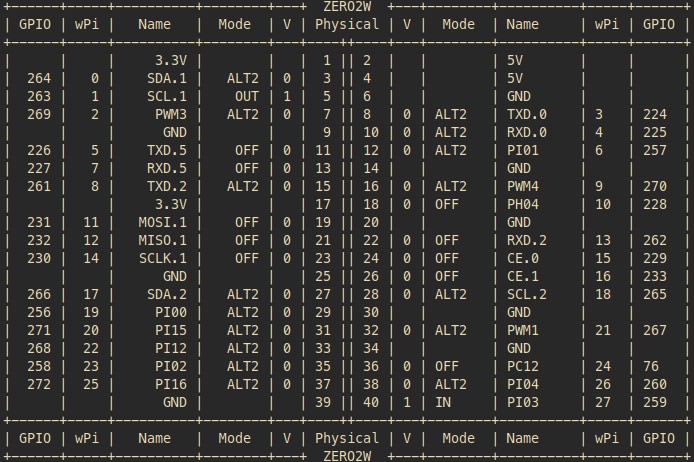Select the CE.1 pin name

[523, 276]
